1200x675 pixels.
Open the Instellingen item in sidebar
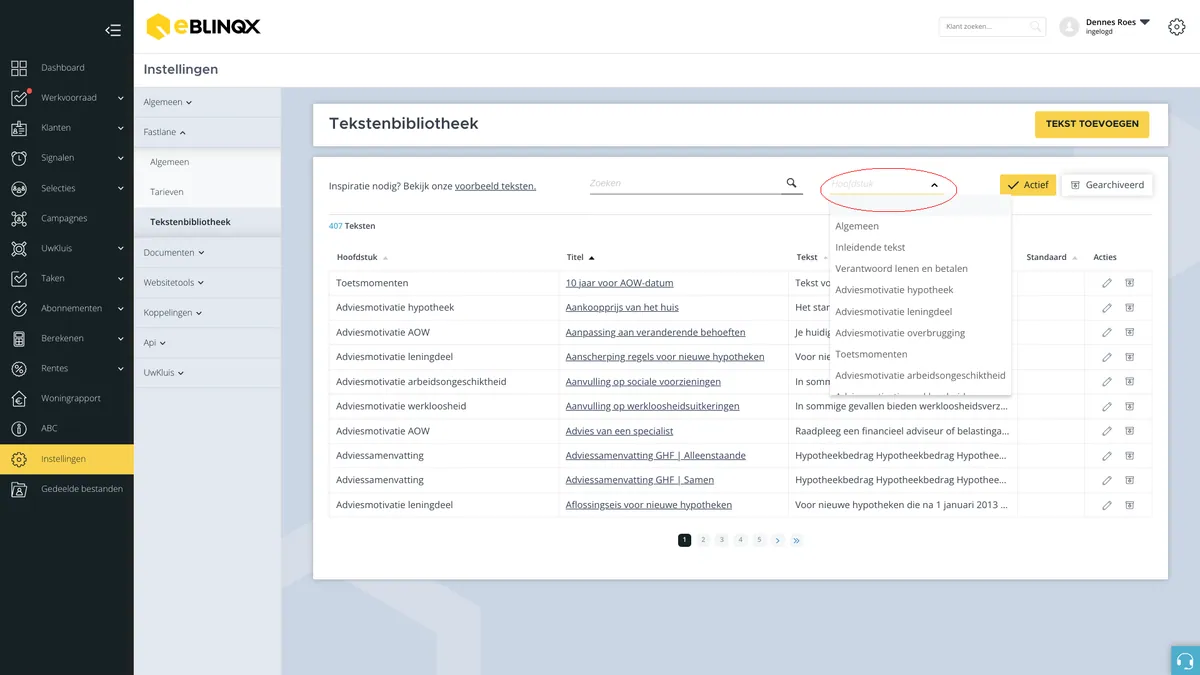coord(66,459)
